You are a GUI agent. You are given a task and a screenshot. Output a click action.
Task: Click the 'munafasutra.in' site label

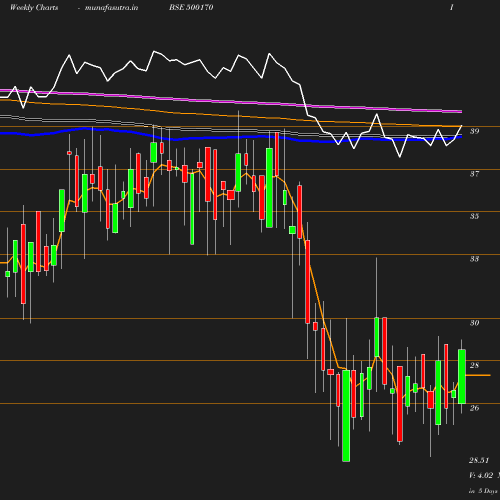[111, 7]
